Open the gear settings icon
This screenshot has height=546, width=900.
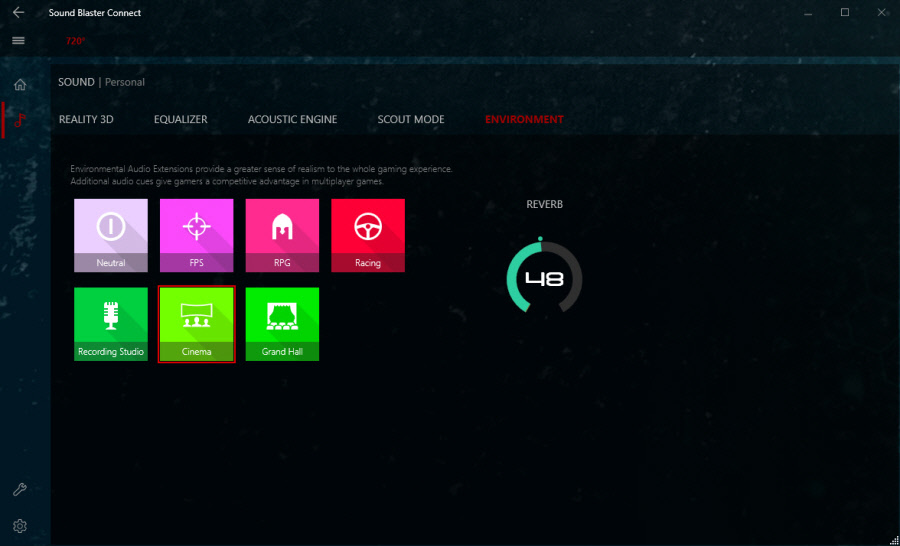pos(20,526)
